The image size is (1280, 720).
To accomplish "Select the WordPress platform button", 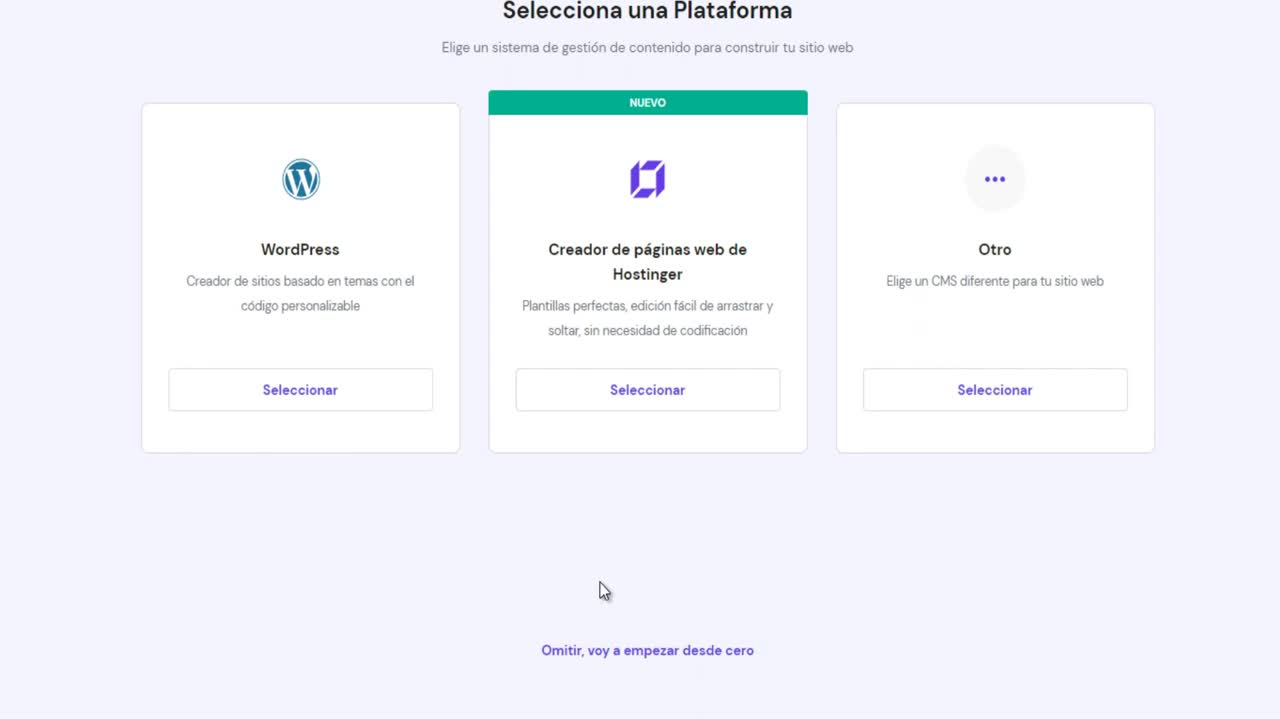I will (x=300, y=390).
